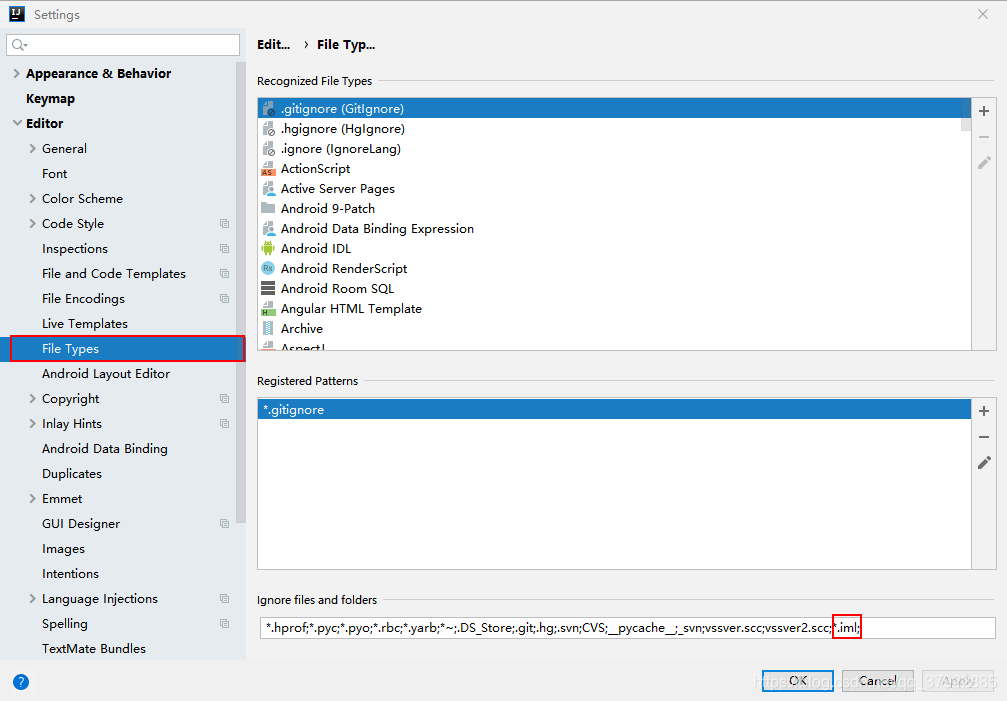The height and width of the screenshot is (701, 1007).
Task: Click the project icon beside Inlay Hints
Action: pos(224,424)
